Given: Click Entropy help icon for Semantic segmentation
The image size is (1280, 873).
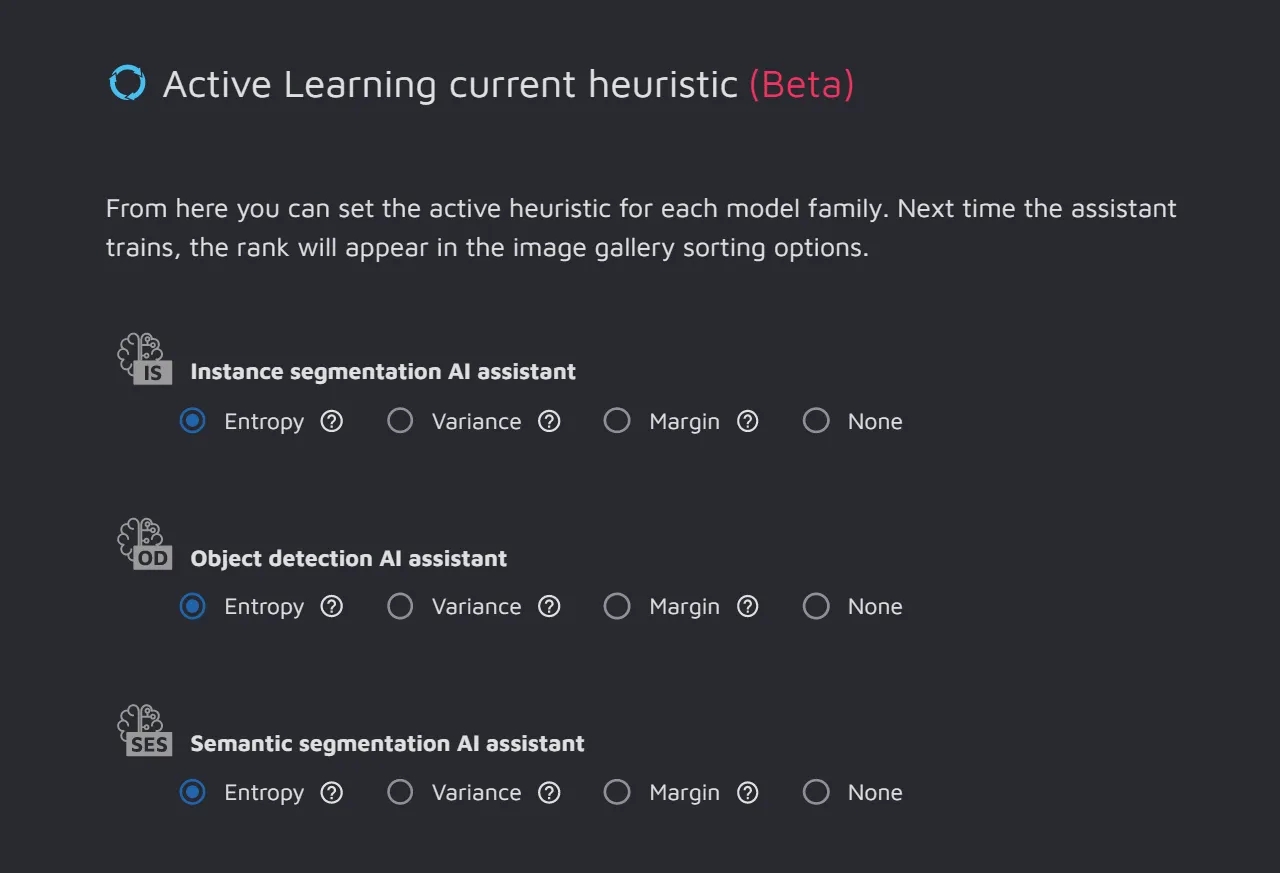Looking at the screenshot, I should (x=332, y=792).
